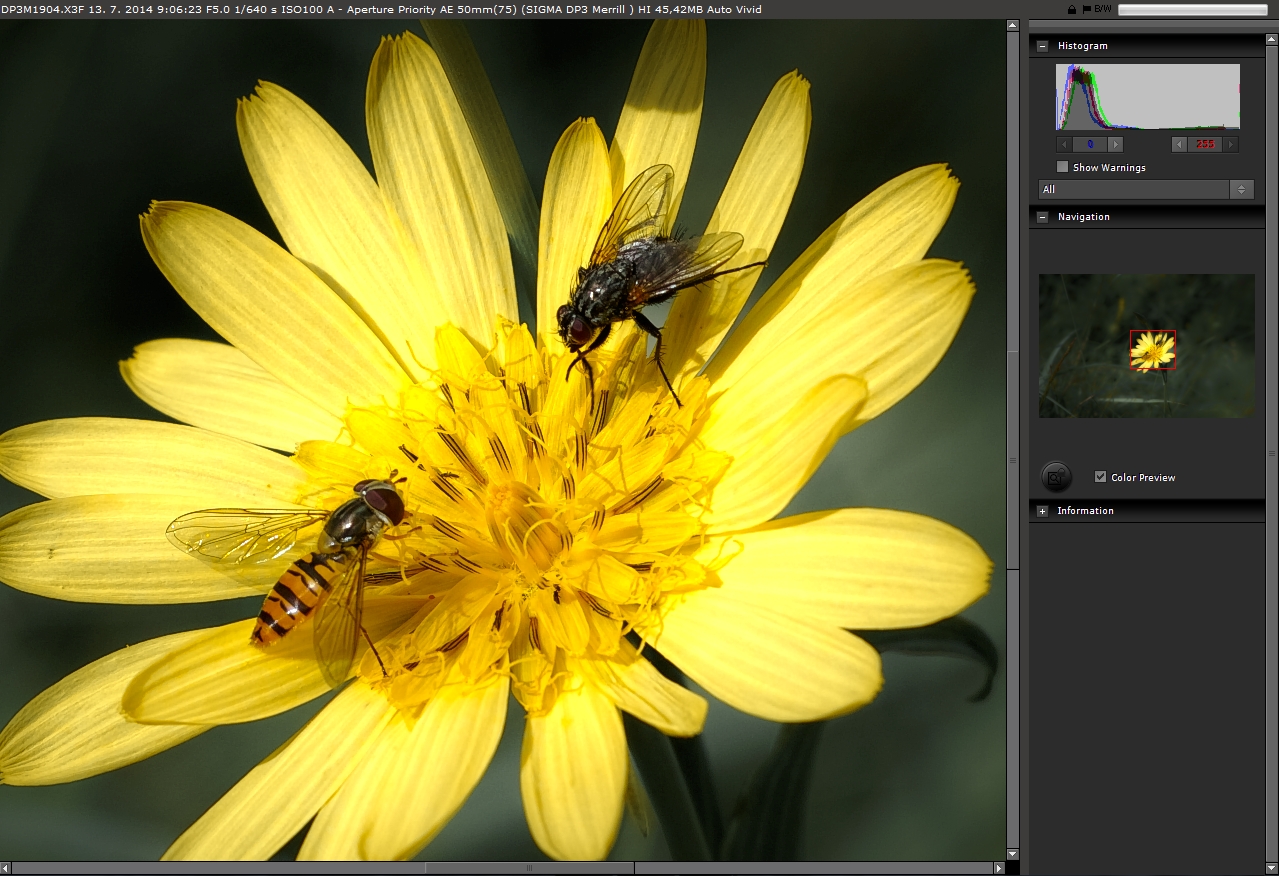Enable the Show Warnings checkbox
This screenshot has width=1279, height=876.
click(1063, 167)
